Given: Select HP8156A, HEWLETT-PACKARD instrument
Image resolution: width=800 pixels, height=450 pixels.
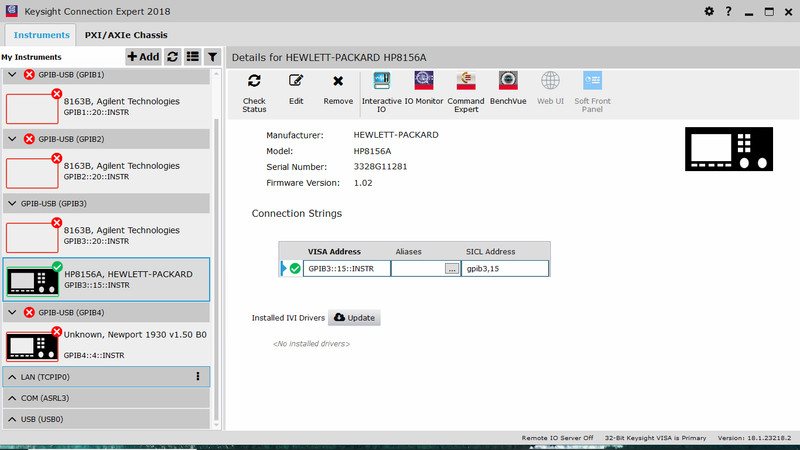Looking at the screenshot, I should point(106,279).
